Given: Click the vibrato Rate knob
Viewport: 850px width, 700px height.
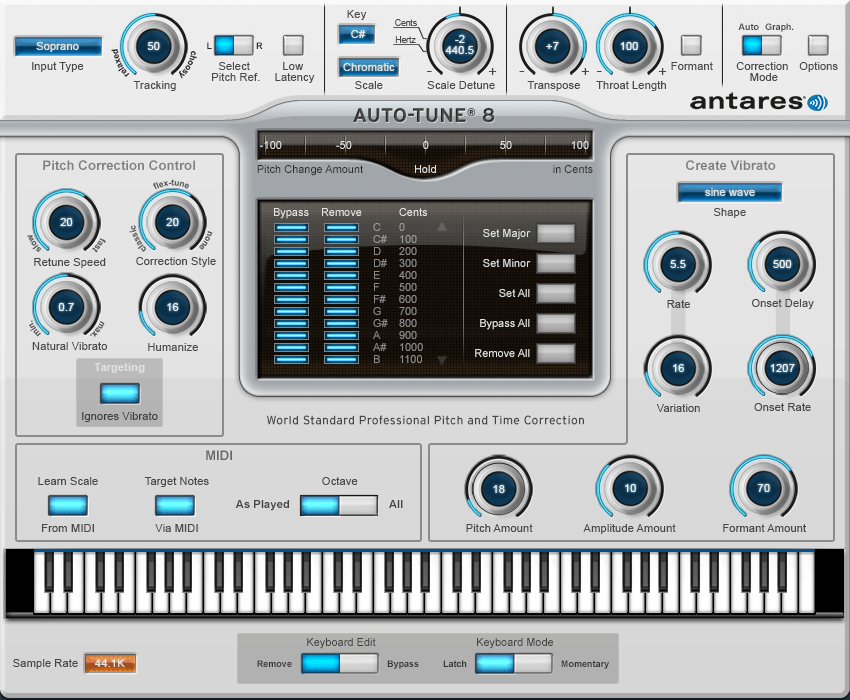Looking at the screenshot, I should coord(678,264).
